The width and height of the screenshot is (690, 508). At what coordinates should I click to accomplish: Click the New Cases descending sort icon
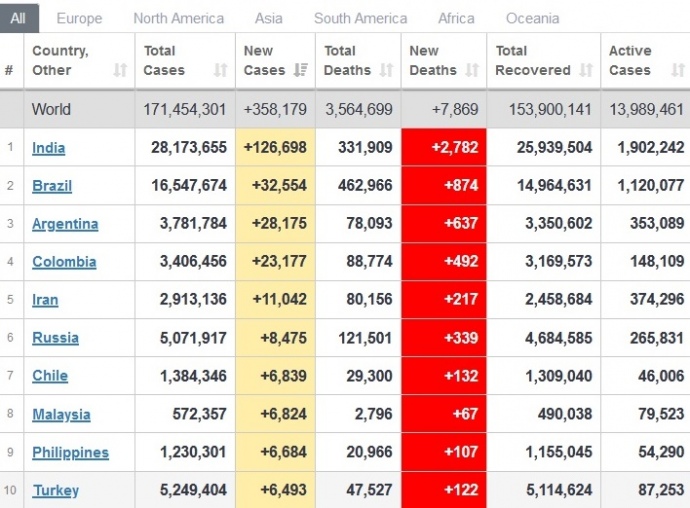point(301,70)
